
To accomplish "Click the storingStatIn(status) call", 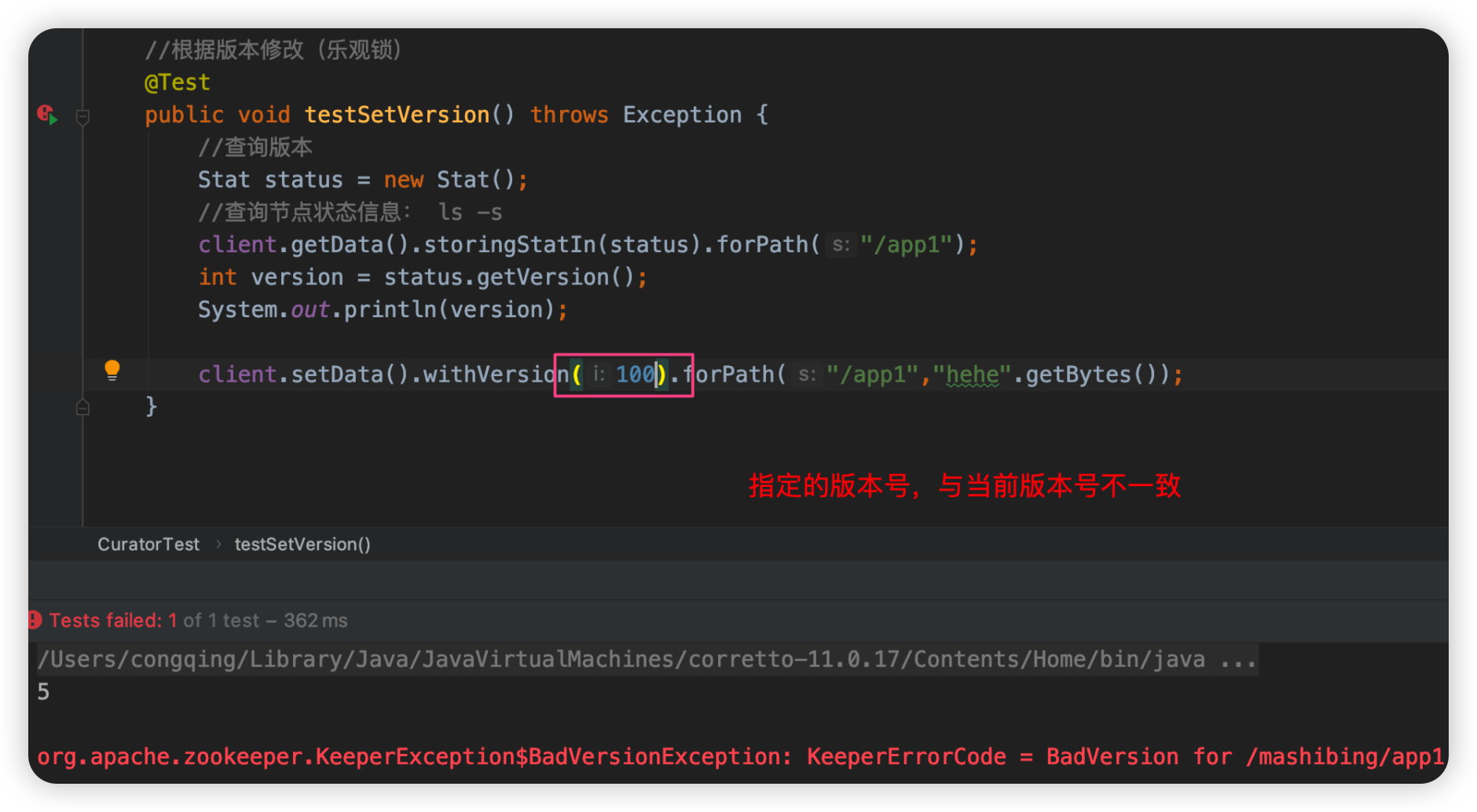I will coord(562,245).
